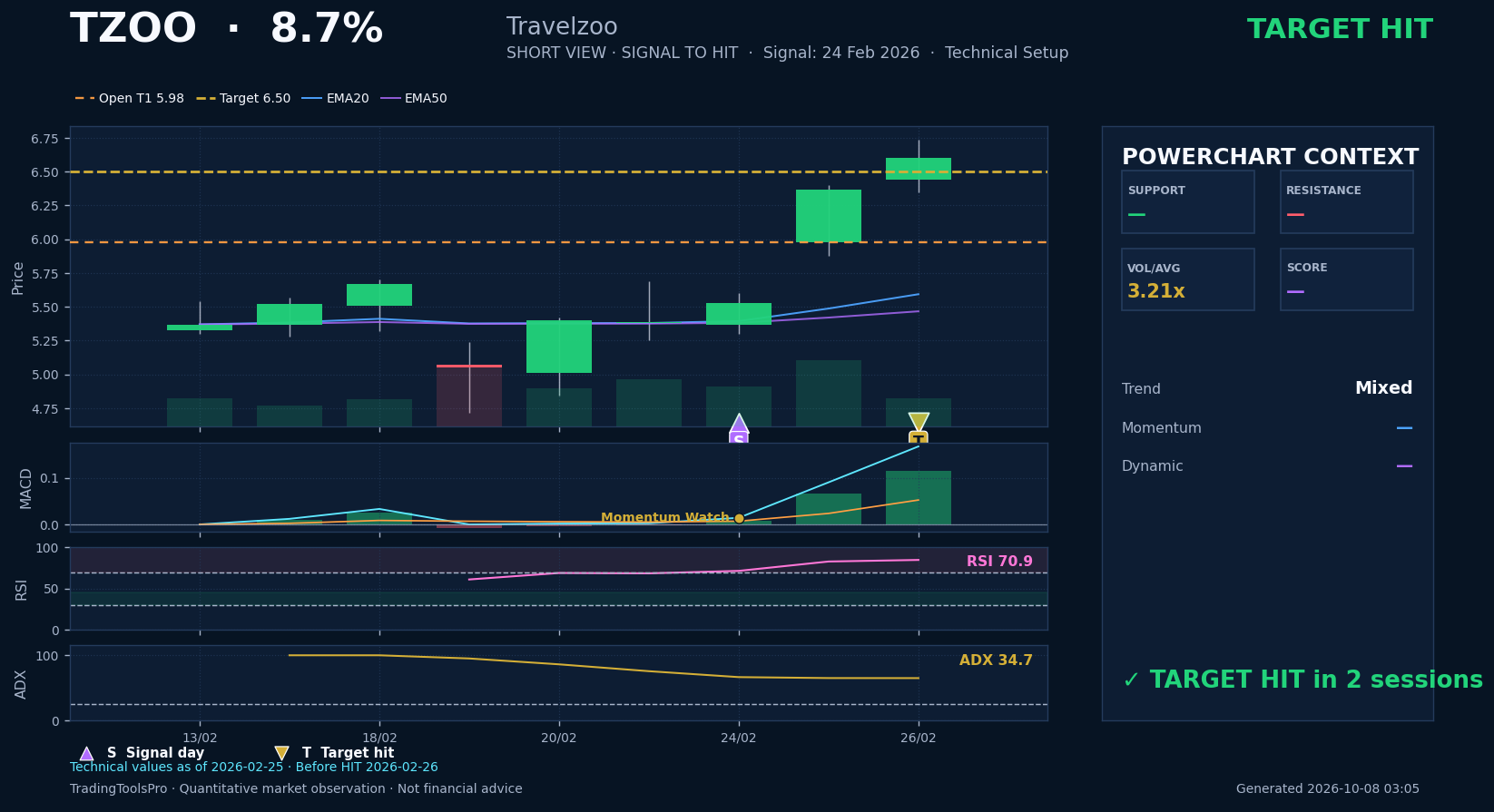Screen dimensions: 1494x812
Task: Click the TARGET HIT status in the header
Action: 1340,29
